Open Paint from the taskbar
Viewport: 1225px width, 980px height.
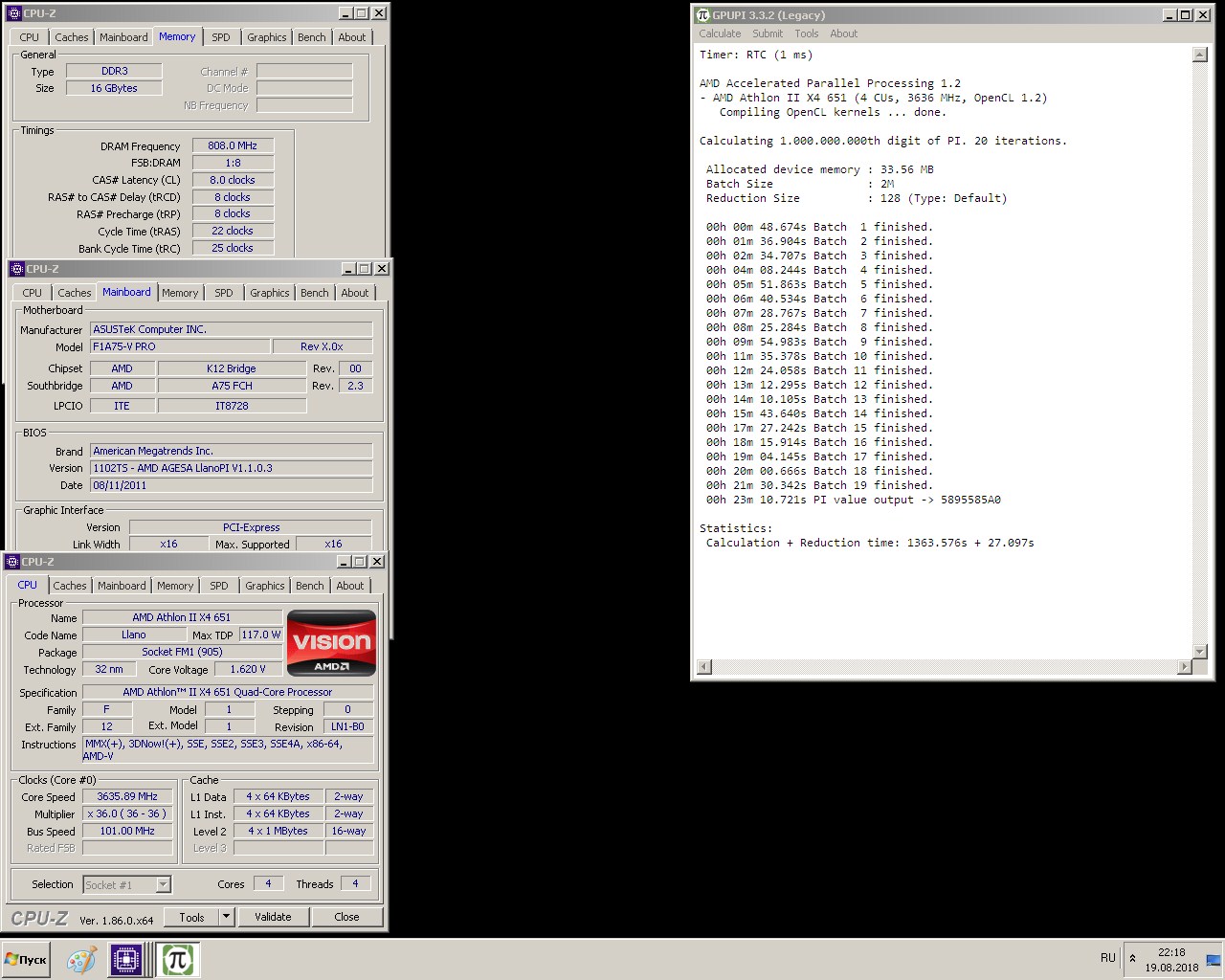(x=81, y=959)
